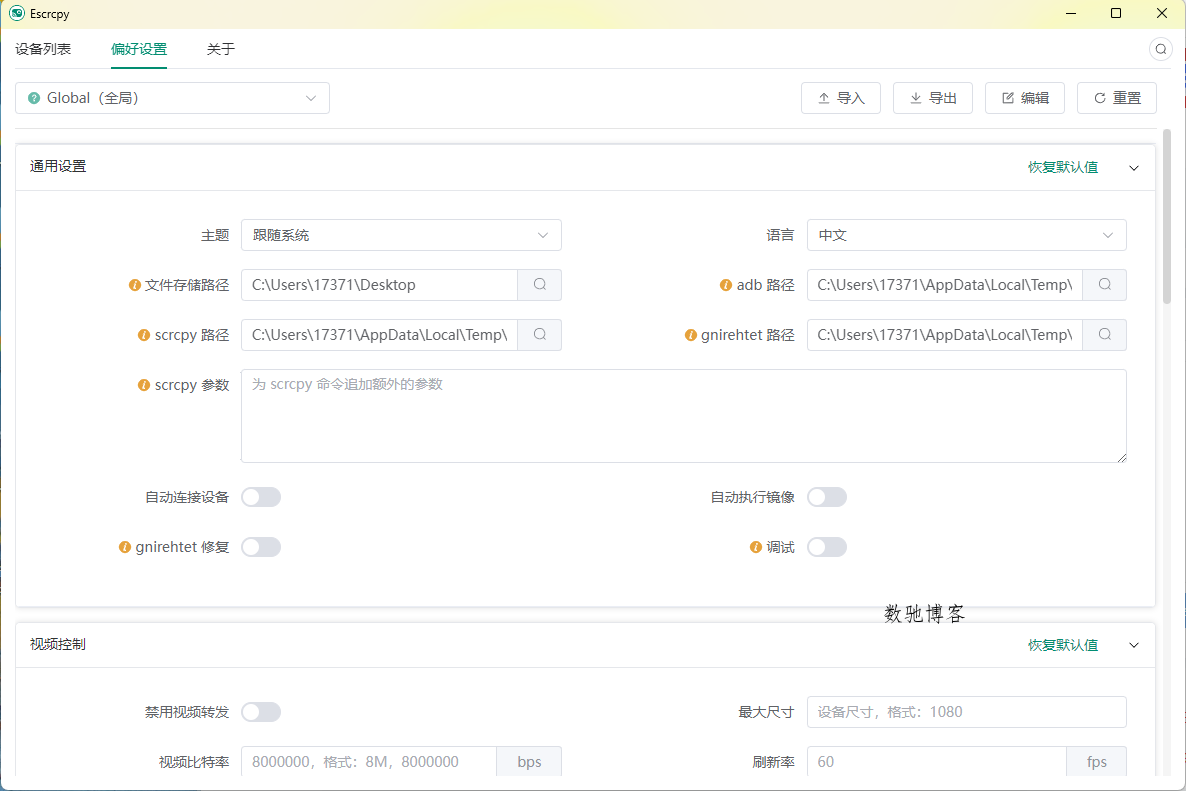Enable the 调试 debug switch
1186x791 pixels.
(827, 547)
